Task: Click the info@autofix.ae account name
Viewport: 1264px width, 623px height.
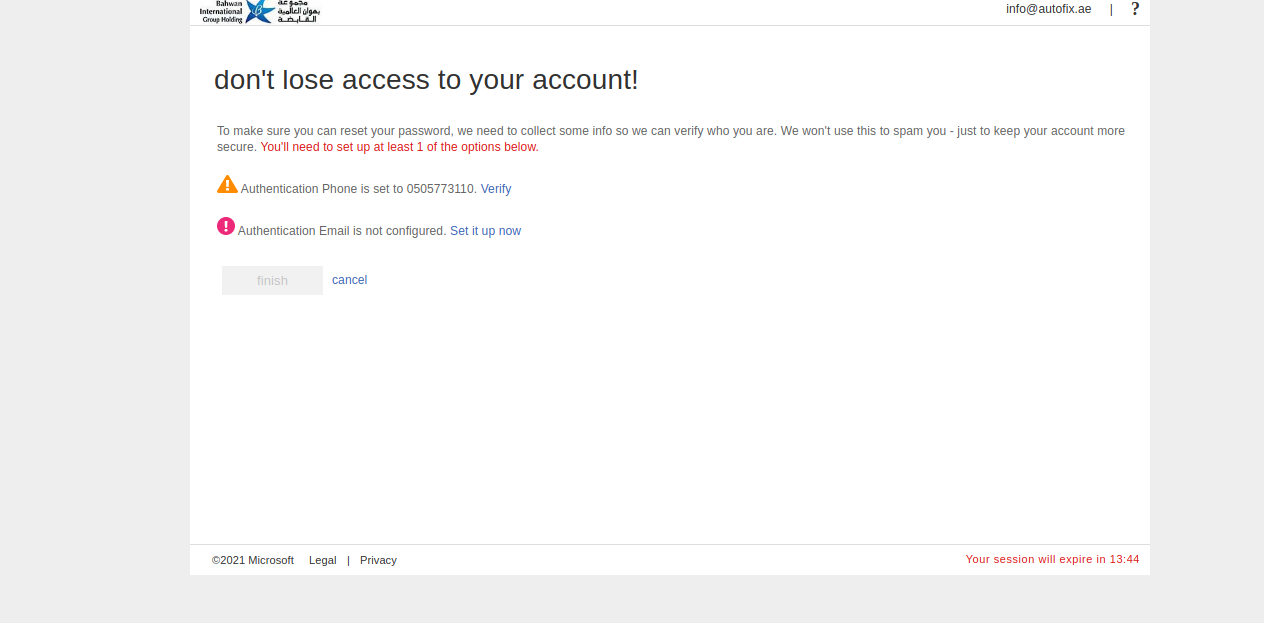Action: 1048,9
